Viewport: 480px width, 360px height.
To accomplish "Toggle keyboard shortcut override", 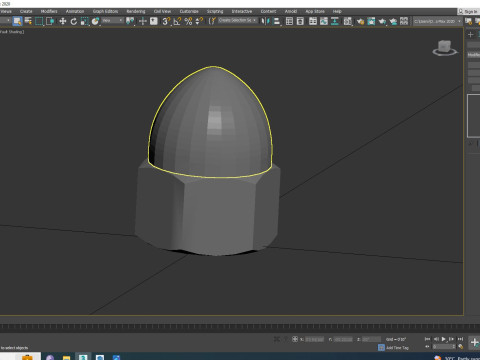I will pyautogui.click(x=154, y=21).
